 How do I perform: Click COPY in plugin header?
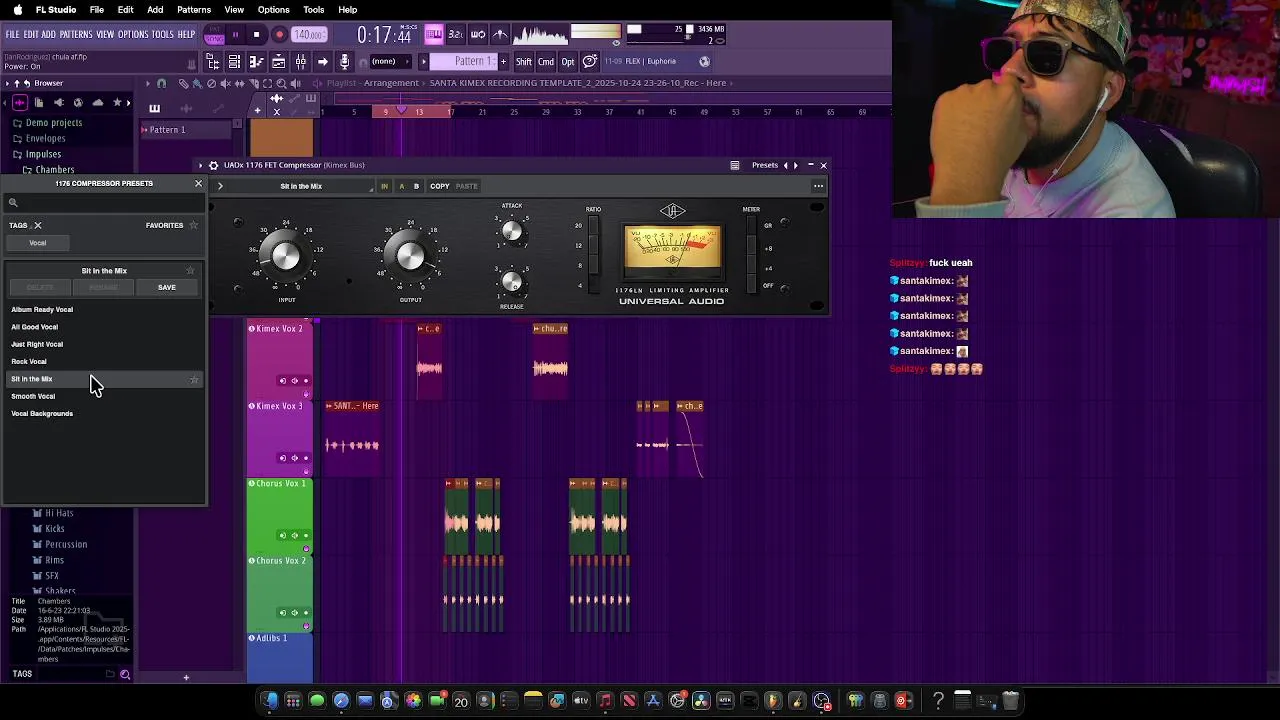(440, 186)
